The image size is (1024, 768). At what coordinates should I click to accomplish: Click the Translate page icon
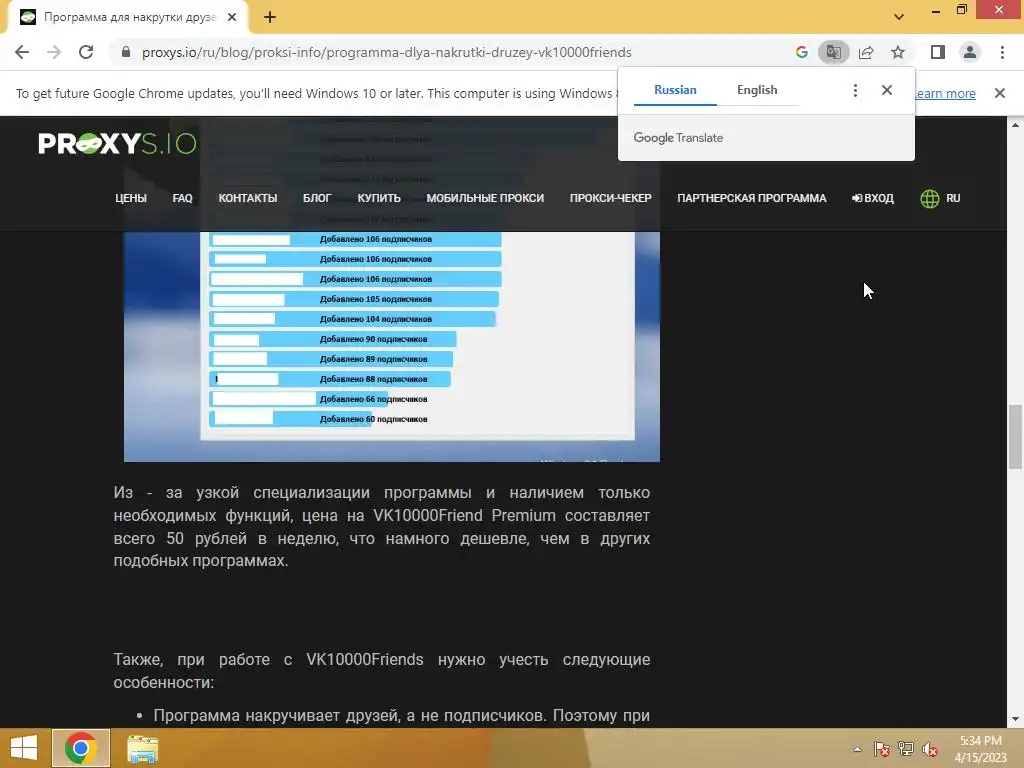click(833, 52)
